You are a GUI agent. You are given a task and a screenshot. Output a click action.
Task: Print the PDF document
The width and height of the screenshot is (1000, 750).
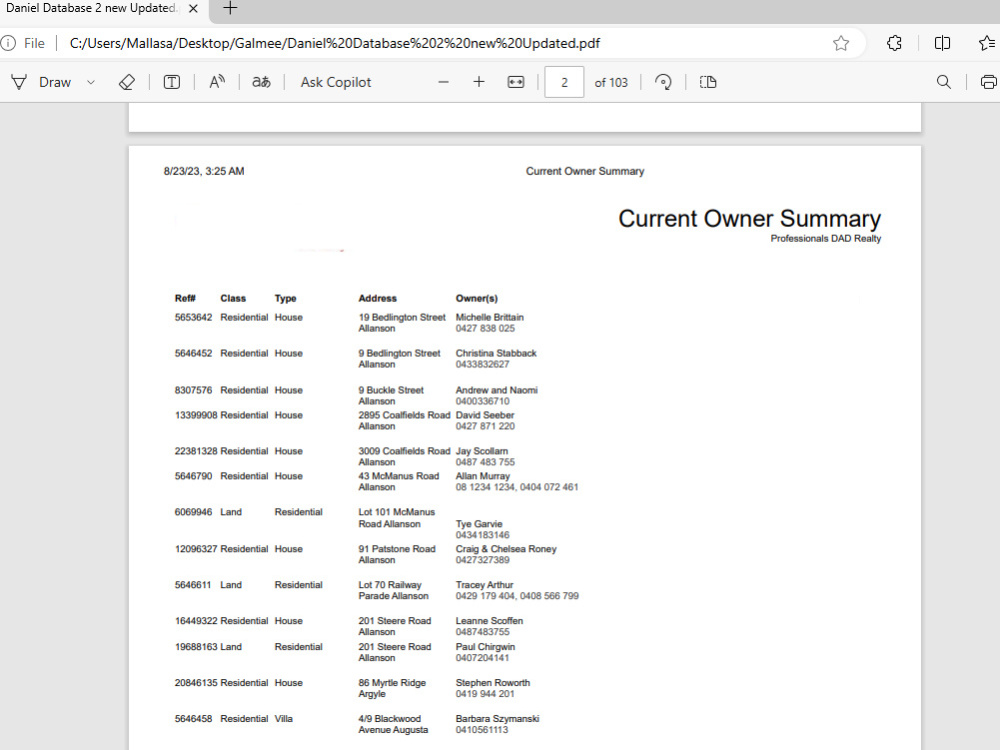989,82
